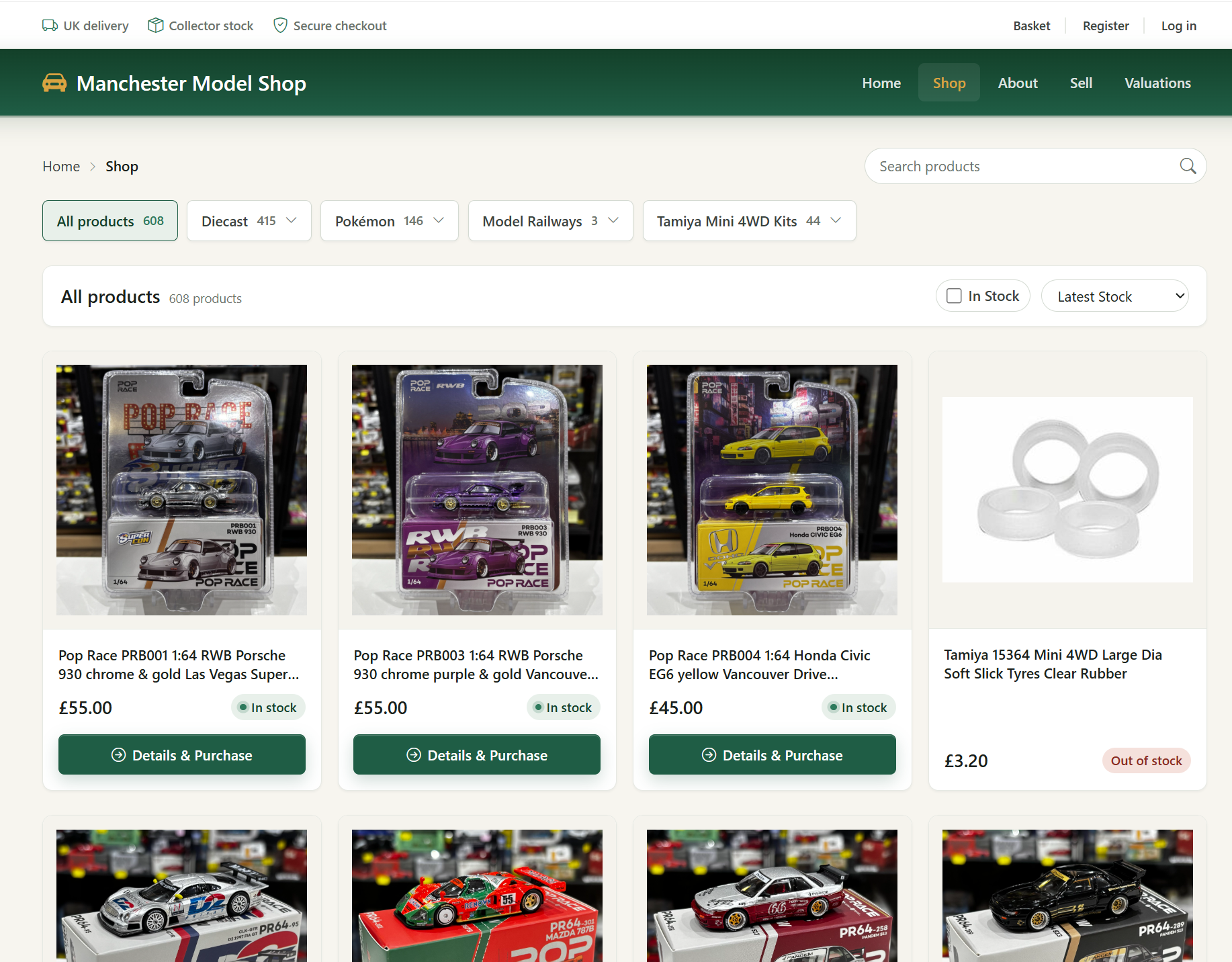Click the orange car logo icon
The height and width of the screenshot is (962, 1232).
(54, 83)
